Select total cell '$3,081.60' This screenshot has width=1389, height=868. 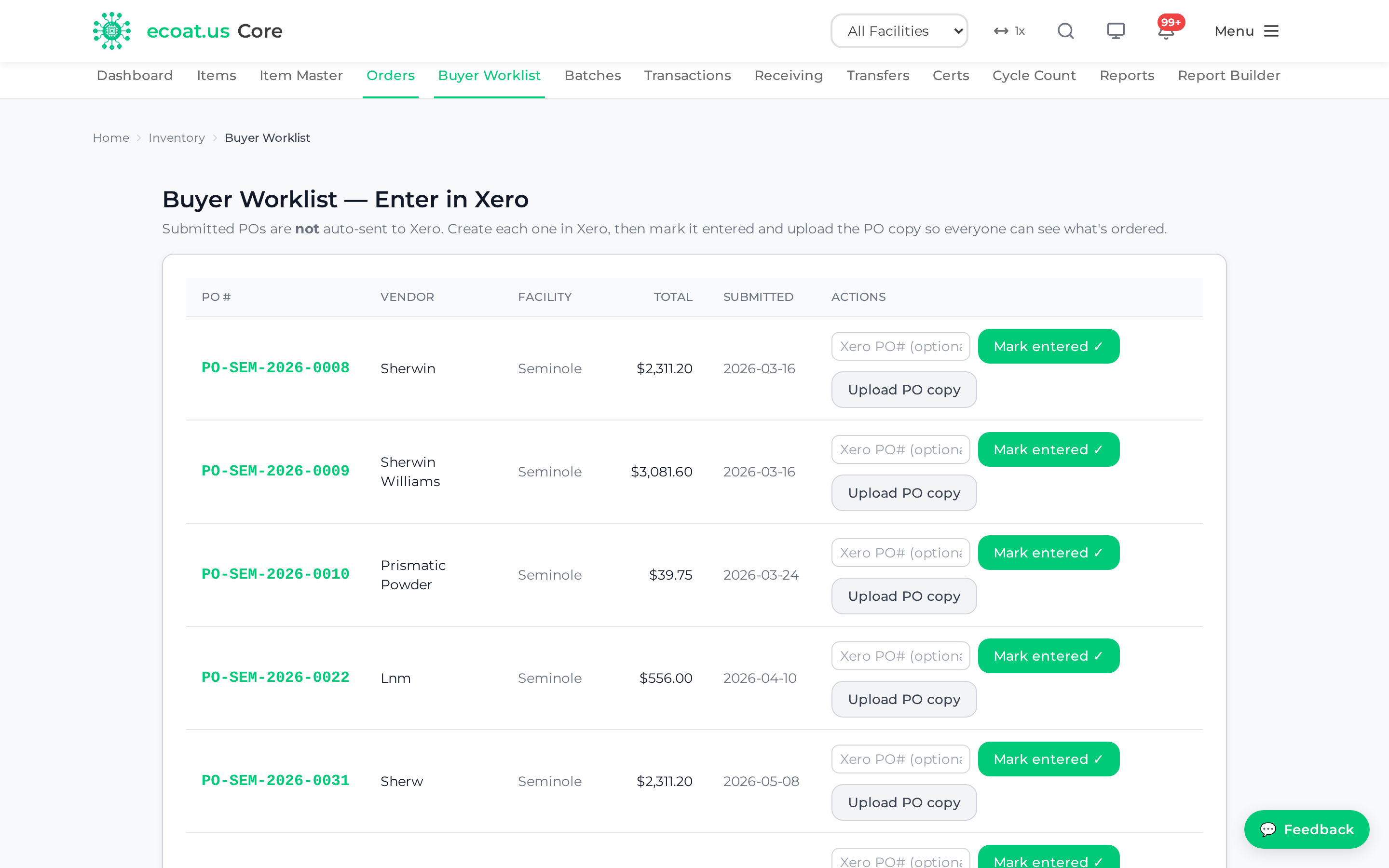coord(661,472)
